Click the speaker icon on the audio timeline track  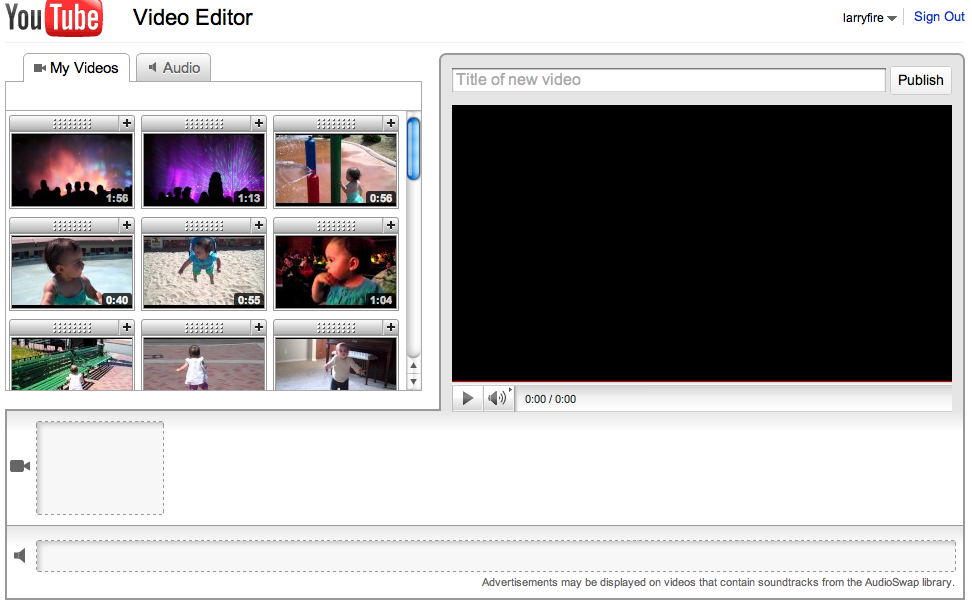(x=18, y=555)
